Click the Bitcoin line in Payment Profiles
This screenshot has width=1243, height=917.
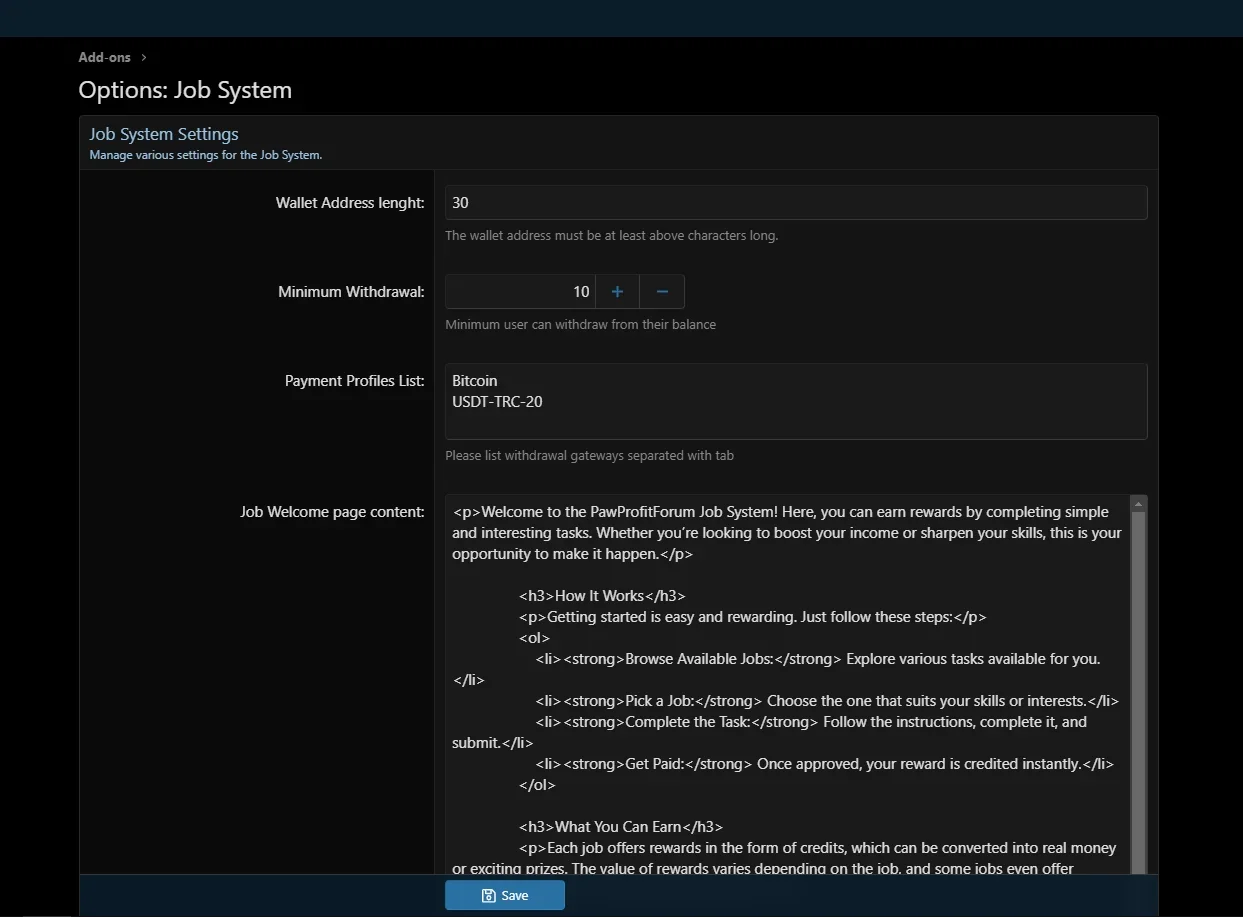pyautogui.click(x=475, y=381)
